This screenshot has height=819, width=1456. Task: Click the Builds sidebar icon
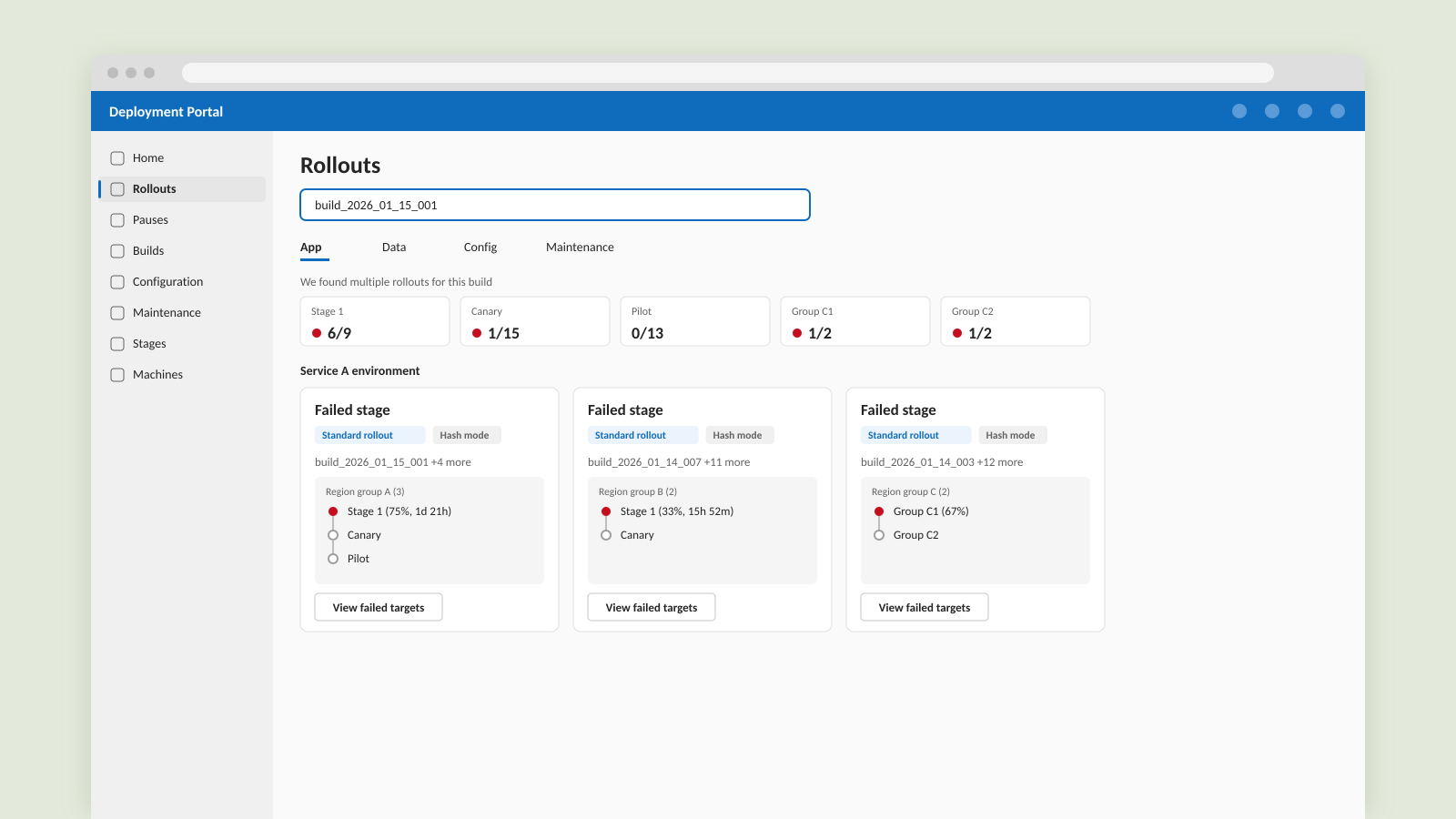117,251
